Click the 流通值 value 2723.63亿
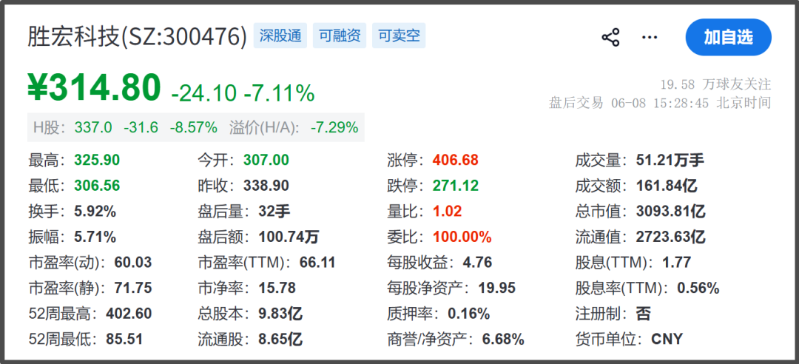 coord(671,237)
